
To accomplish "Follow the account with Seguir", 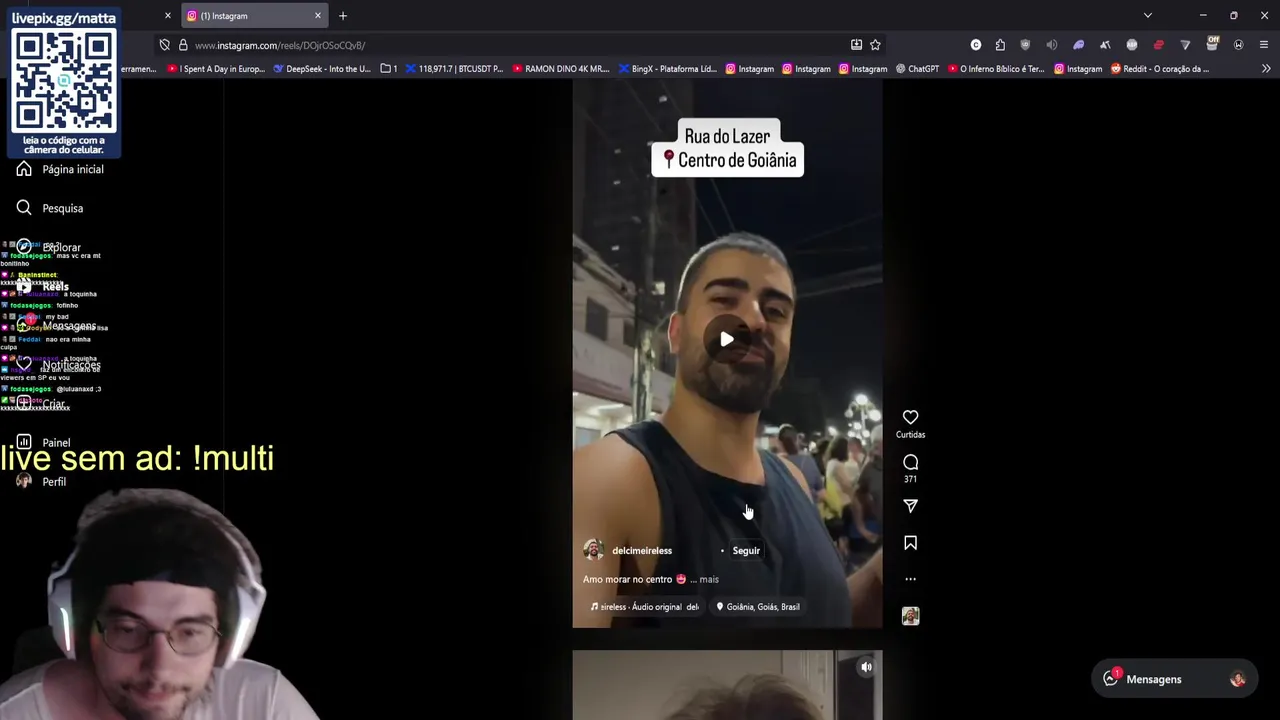I will [x=746, y=551].
